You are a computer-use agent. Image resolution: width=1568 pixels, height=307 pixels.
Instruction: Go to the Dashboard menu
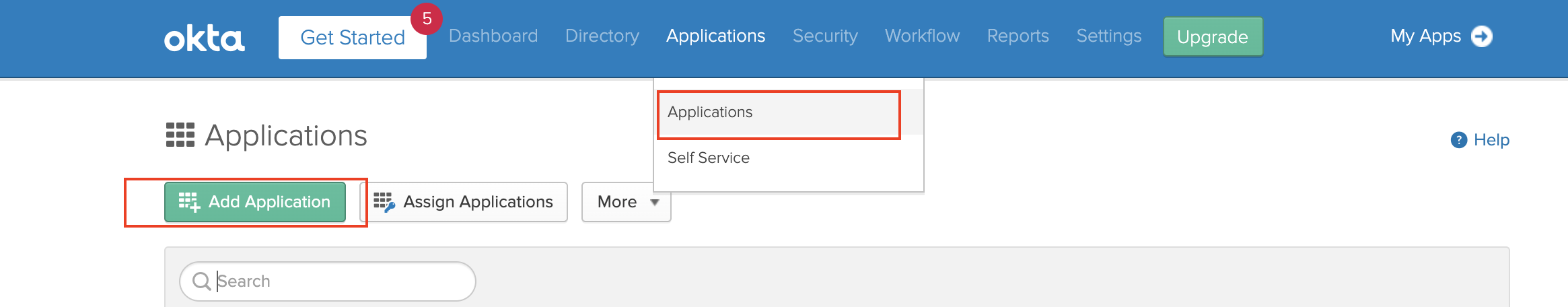coord(493,36)
